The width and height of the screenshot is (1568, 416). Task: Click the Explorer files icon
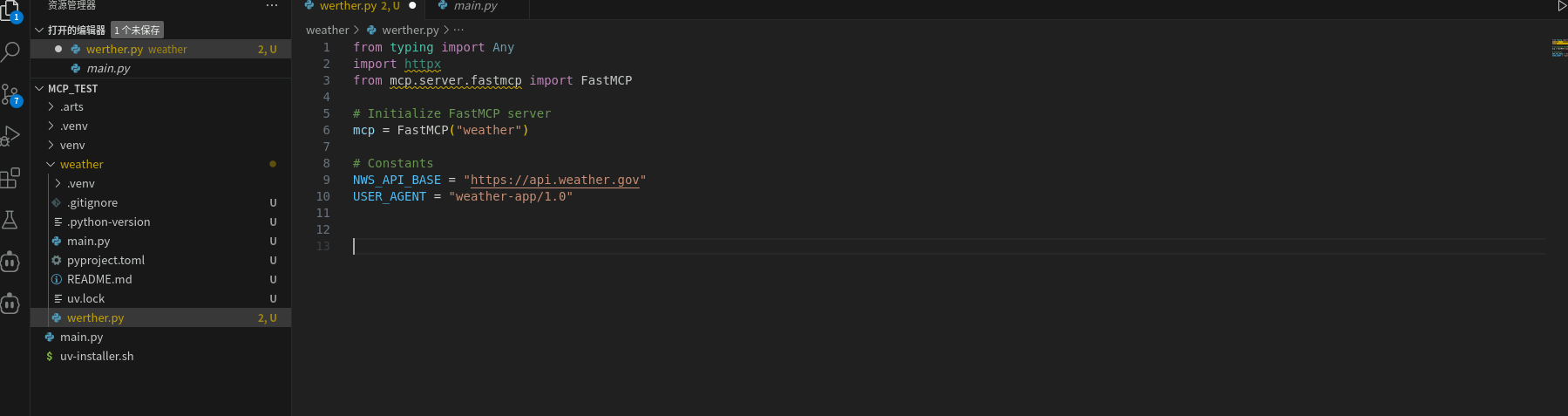coord(10,10)
